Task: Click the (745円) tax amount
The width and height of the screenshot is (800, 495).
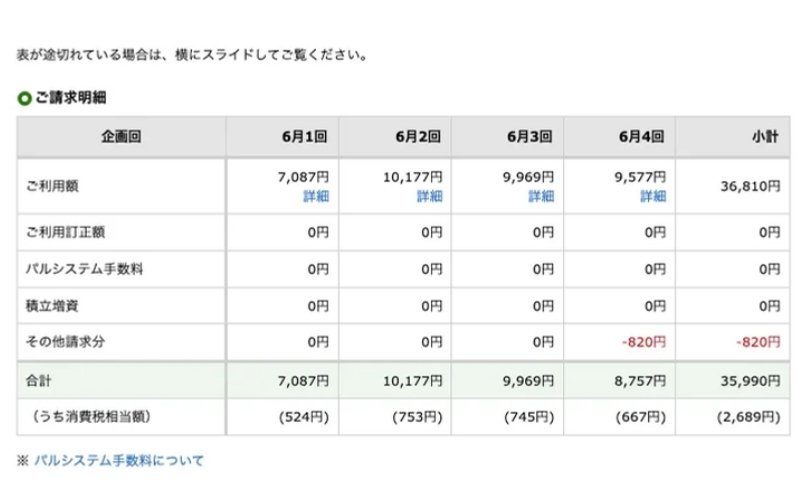Action: pyautogui.click(x=529, y=417)
